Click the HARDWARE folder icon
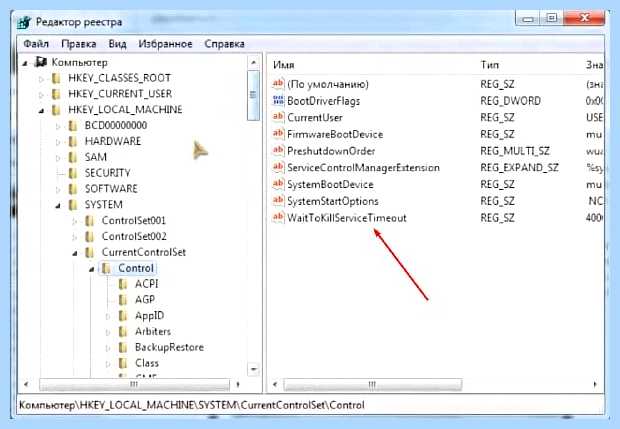The height and width of the screenshot is (429, 620). 73,141
